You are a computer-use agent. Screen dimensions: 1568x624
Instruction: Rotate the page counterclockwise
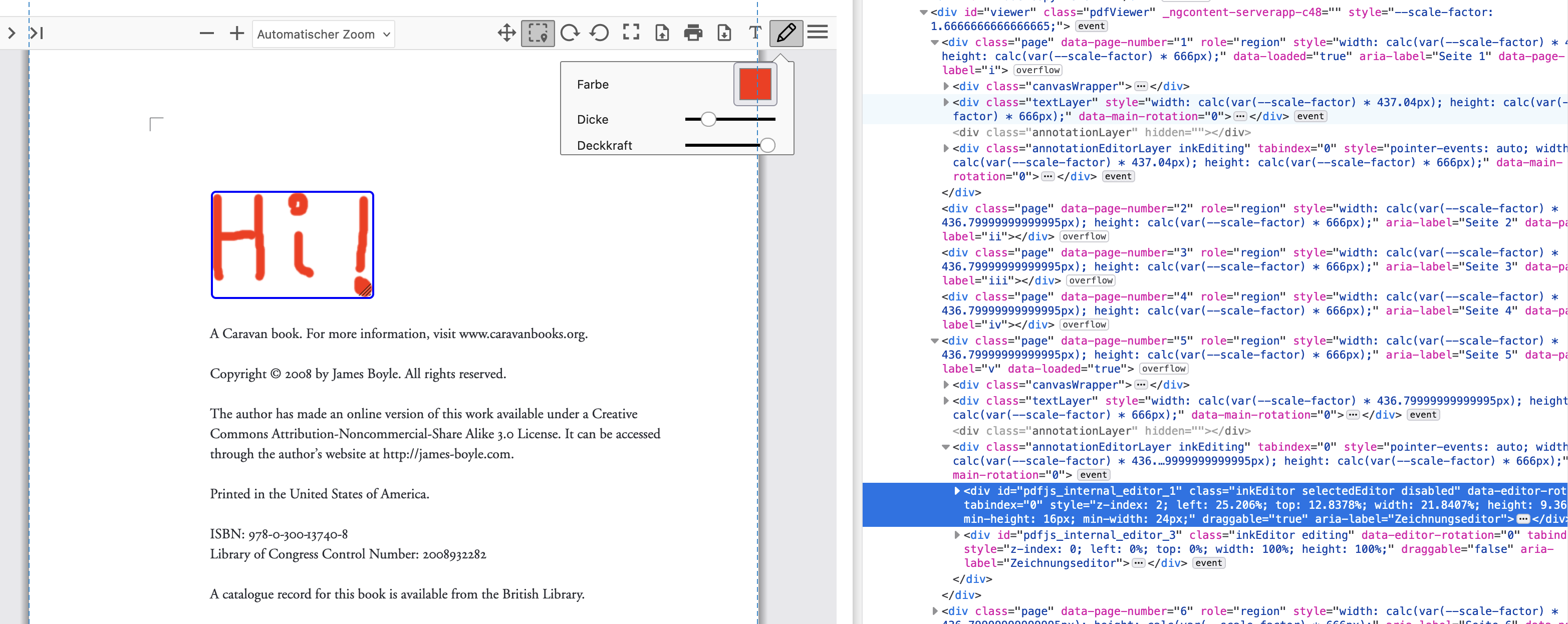(600, 34)
